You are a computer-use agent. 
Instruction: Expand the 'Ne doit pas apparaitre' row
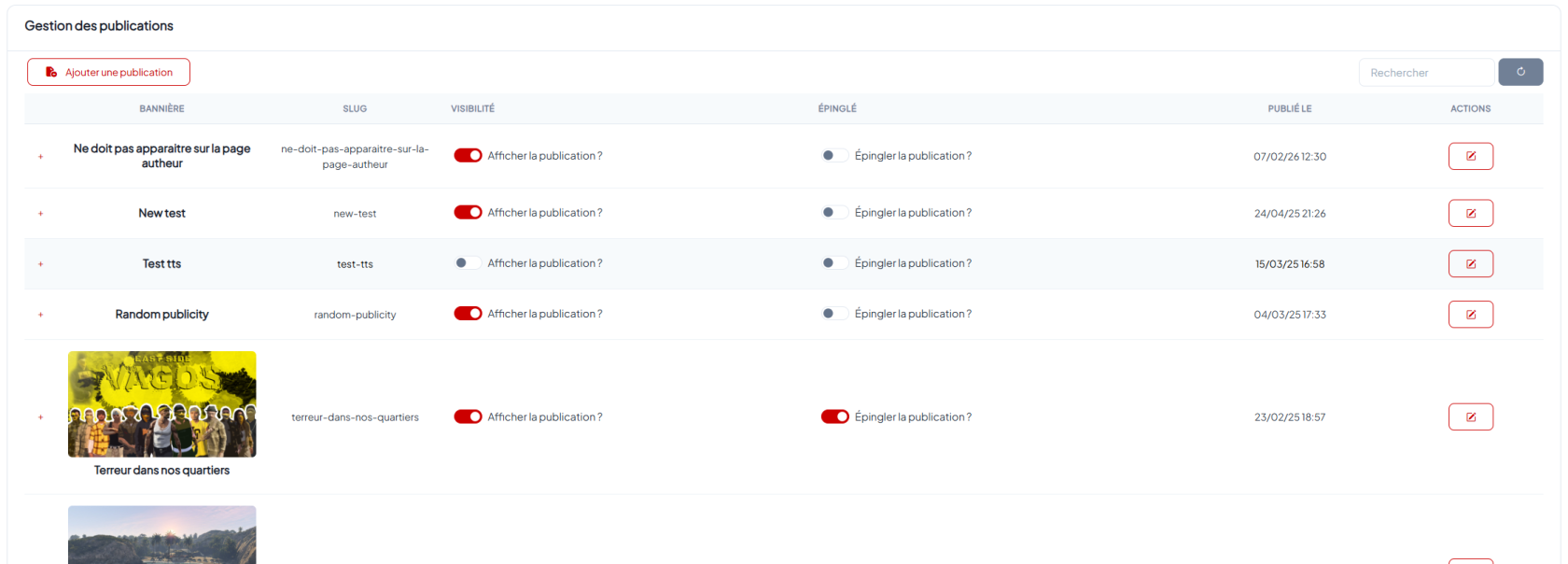click(x=41, y=157)
